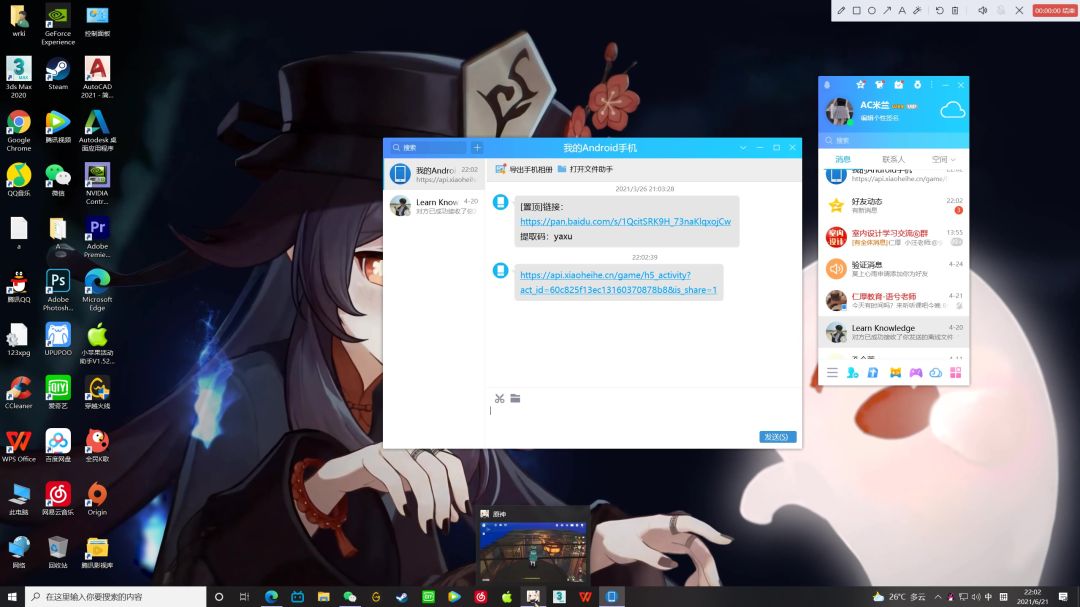Viewport: 1080px width, 607px height.
Task: Show hidden system tray icons
Action: tap(937, 597)
